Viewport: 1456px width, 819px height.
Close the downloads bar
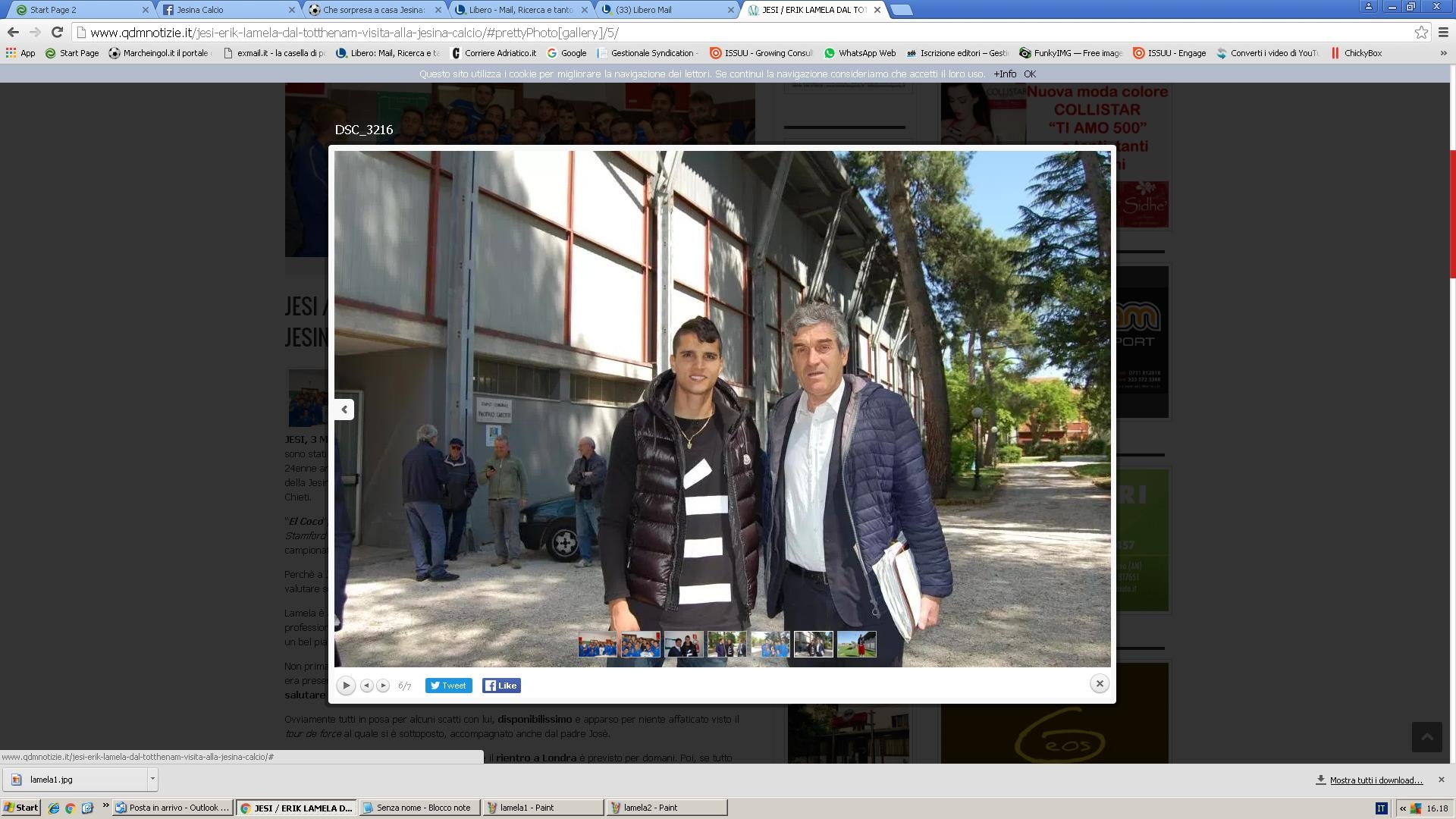[1442, 780]
